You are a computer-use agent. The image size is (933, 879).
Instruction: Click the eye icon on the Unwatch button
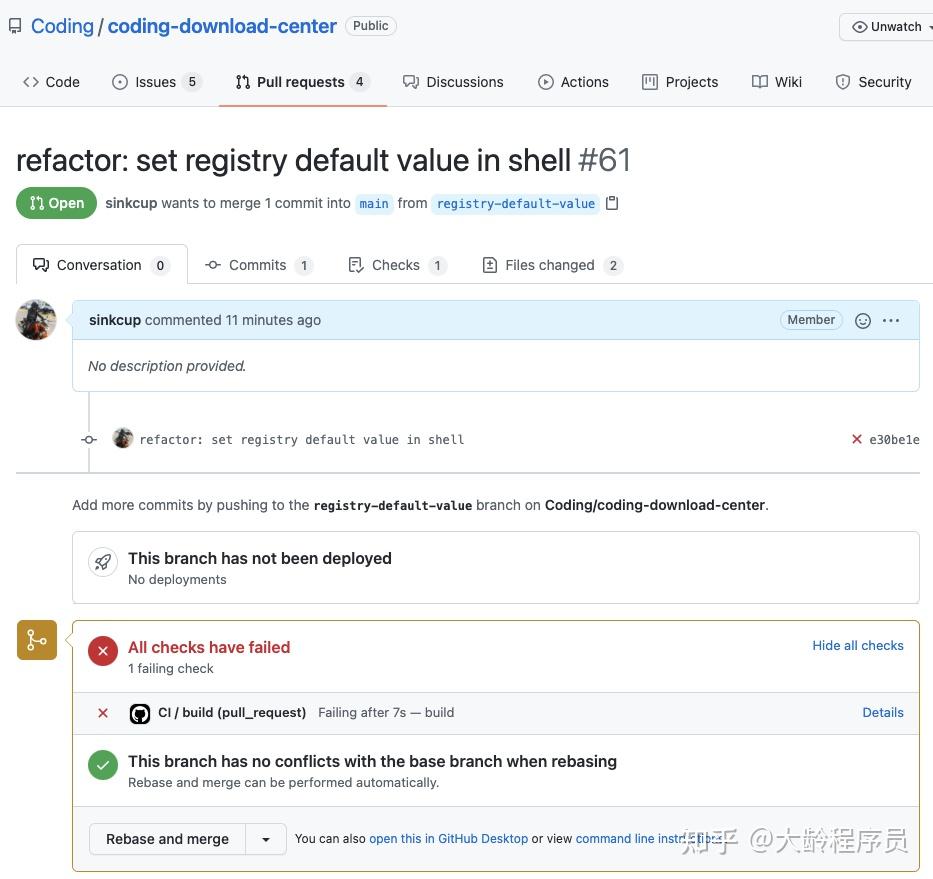point(860,27)
